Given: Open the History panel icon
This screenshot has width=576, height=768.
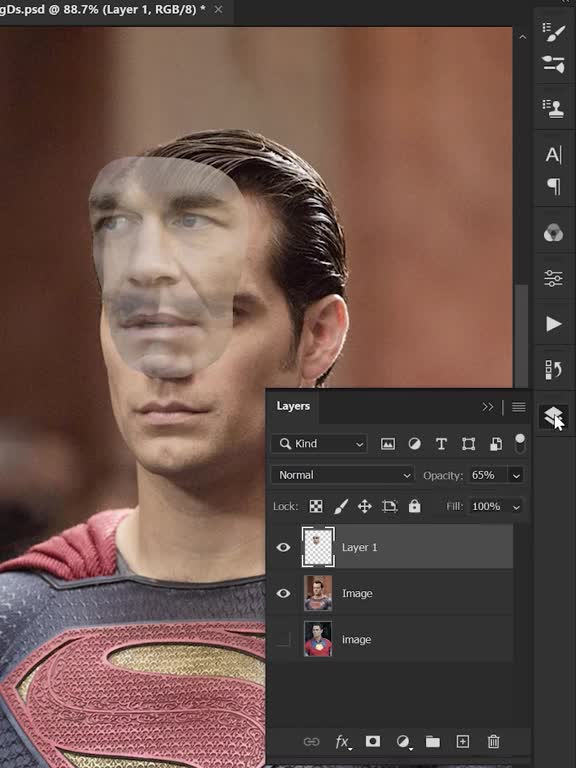Looking at the screenshot, I should (554, 370).
